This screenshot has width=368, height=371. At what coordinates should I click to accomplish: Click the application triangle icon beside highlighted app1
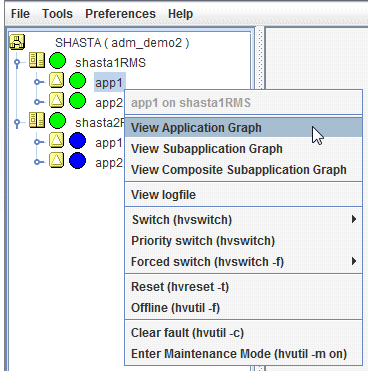(57, 80)
